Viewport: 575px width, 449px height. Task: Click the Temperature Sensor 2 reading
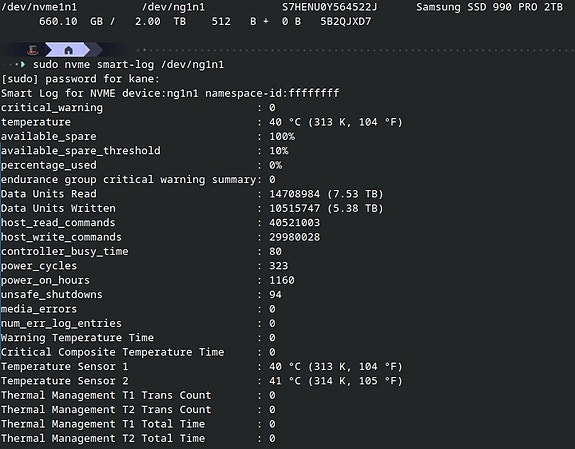point(336,381)
